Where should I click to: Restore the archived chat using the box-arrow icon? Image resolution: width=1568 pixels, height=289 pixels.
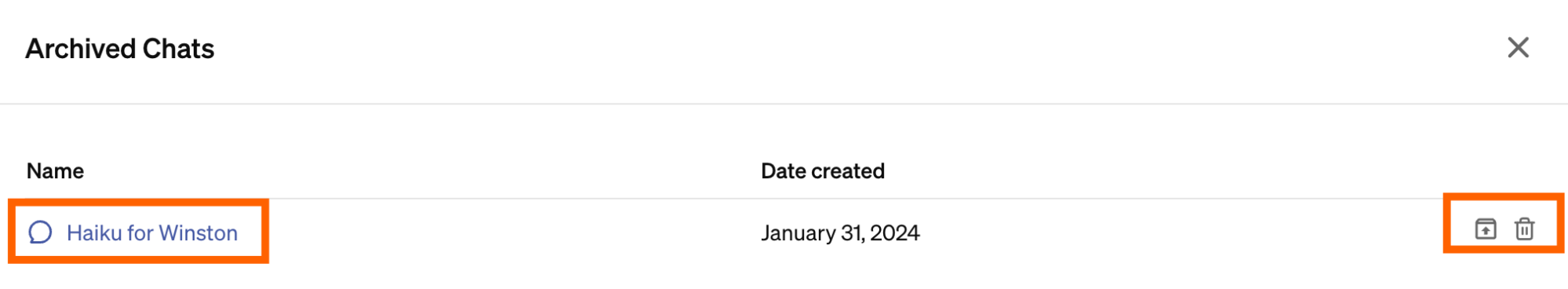click(x=1486, y=229)
